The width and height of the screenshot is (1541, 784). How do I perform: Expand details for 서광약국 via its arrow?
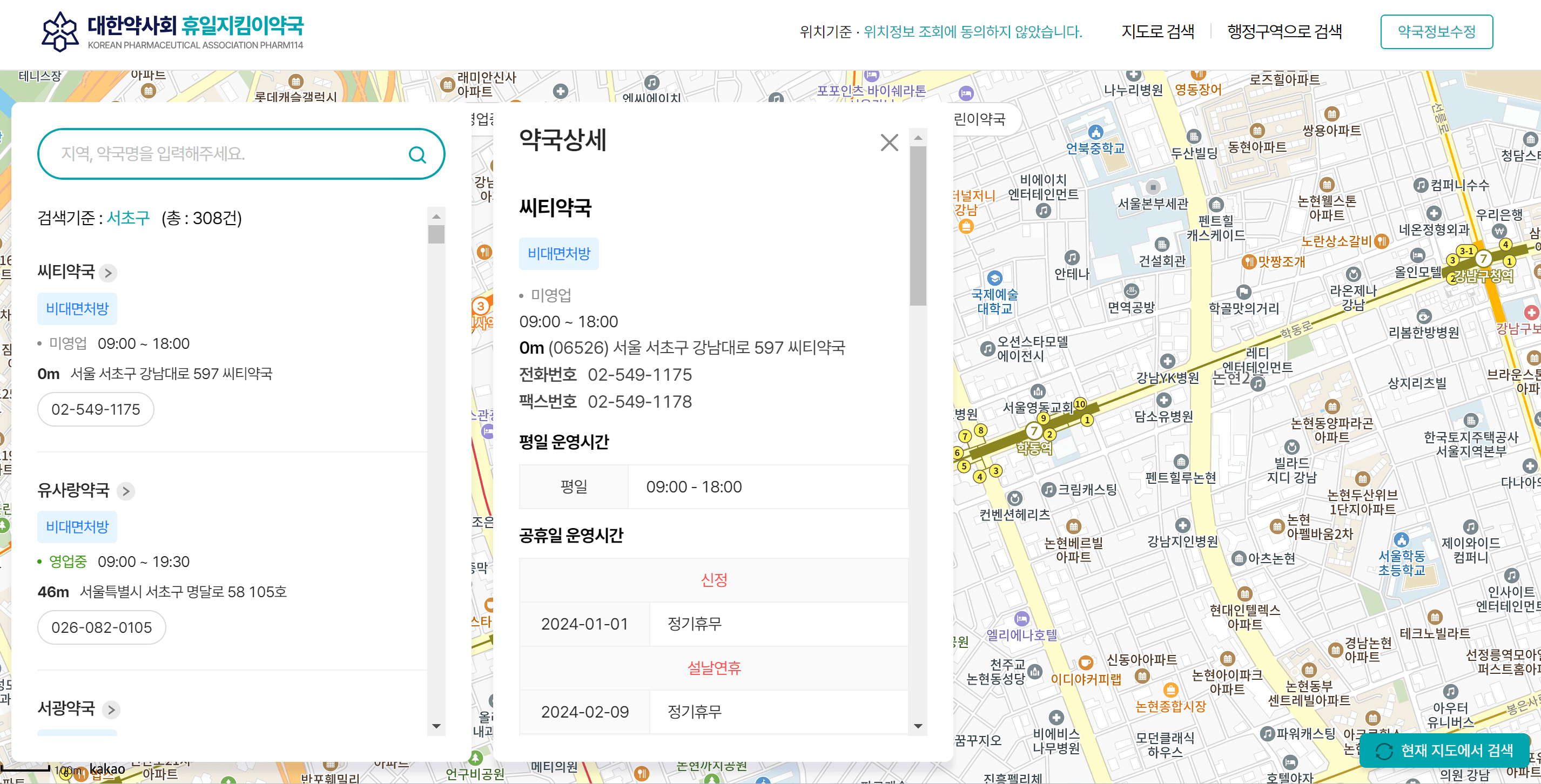(110, 710)
